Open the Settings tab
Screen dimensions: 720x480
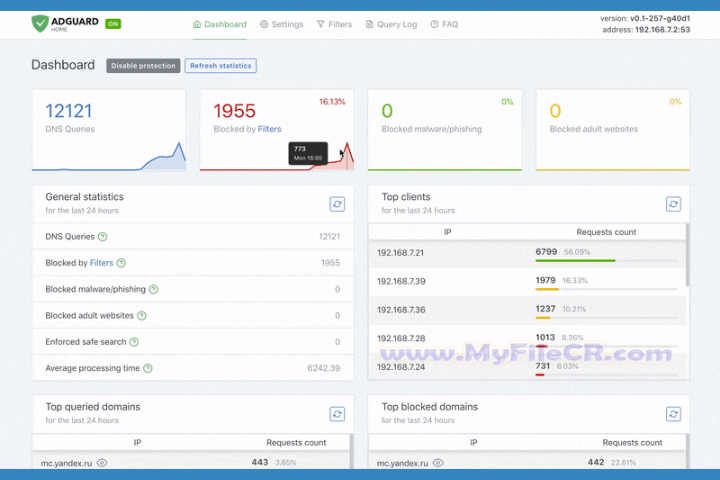pos(281,24)
